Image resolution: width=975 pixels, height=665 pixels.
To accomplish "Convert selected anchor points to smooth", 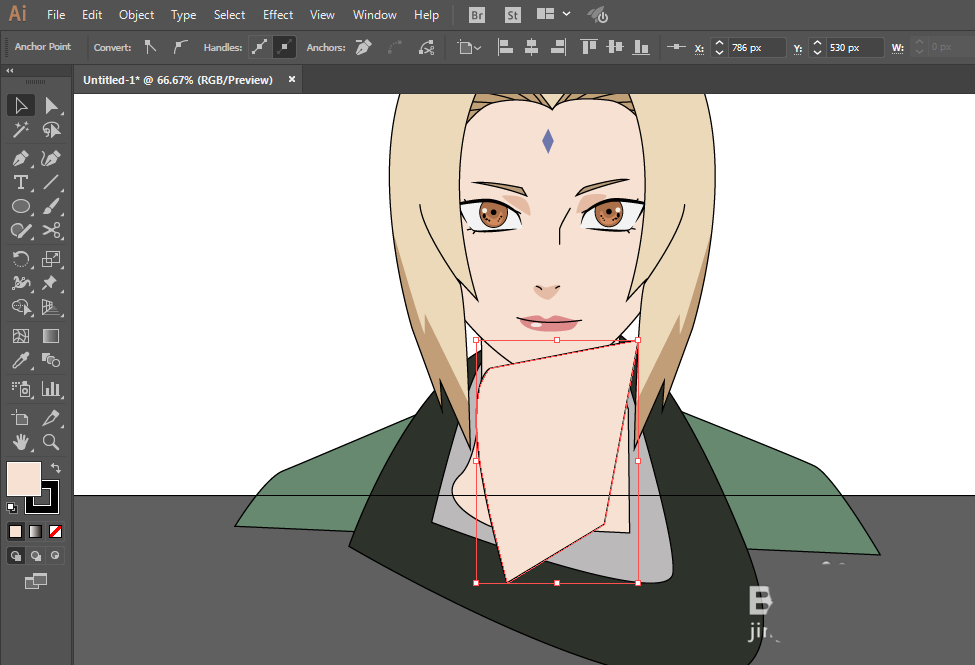I will tap(180, 47).
